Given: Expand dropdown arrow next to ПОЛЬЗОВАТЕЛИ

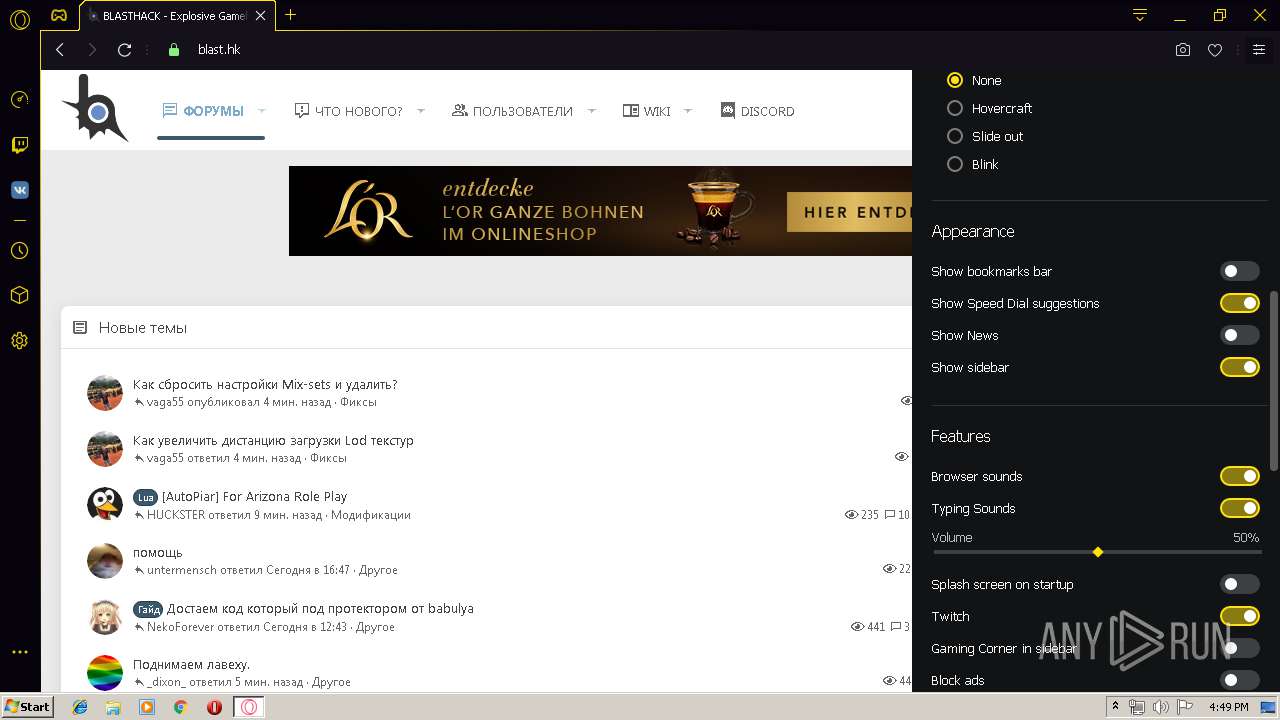Looking at the screenshot, I should pyautogui.click(x=592, y=111).
